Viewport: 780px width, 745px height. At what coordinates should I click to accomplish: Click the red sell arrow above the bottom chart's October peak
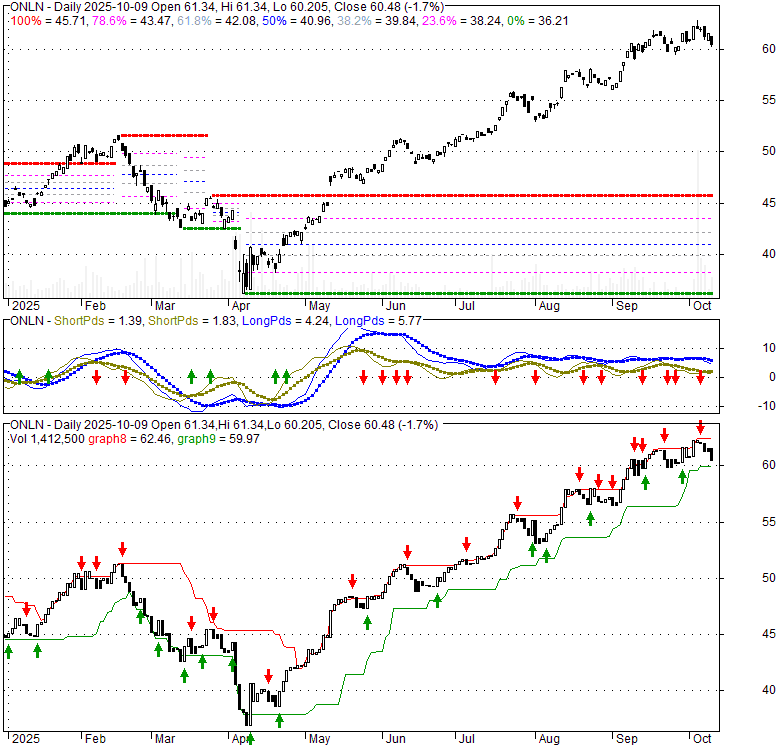point(700,427)
